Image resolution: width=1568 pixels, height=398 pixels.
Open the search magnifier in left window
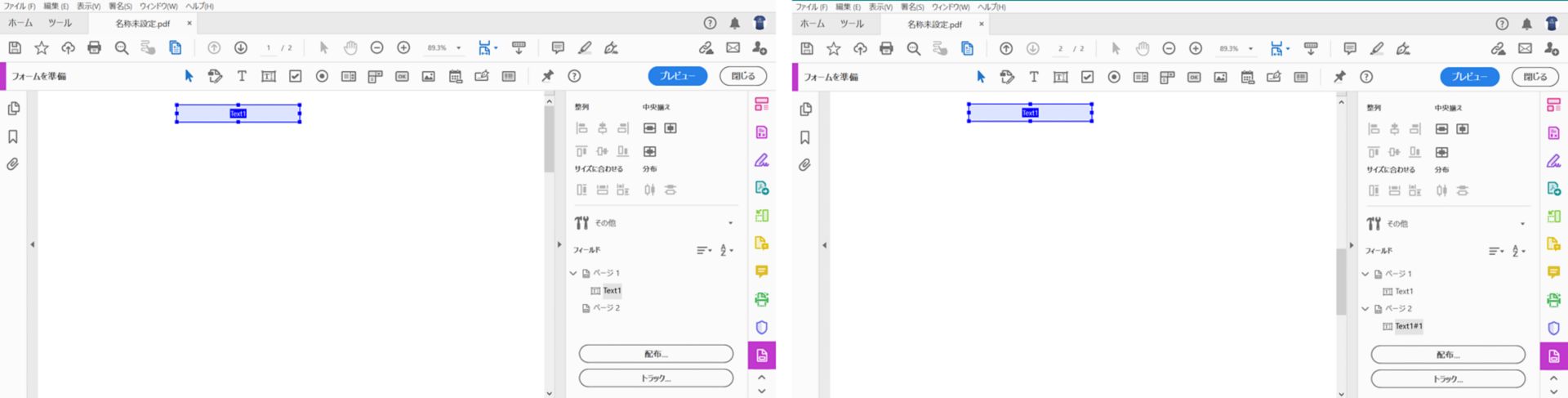122,48
